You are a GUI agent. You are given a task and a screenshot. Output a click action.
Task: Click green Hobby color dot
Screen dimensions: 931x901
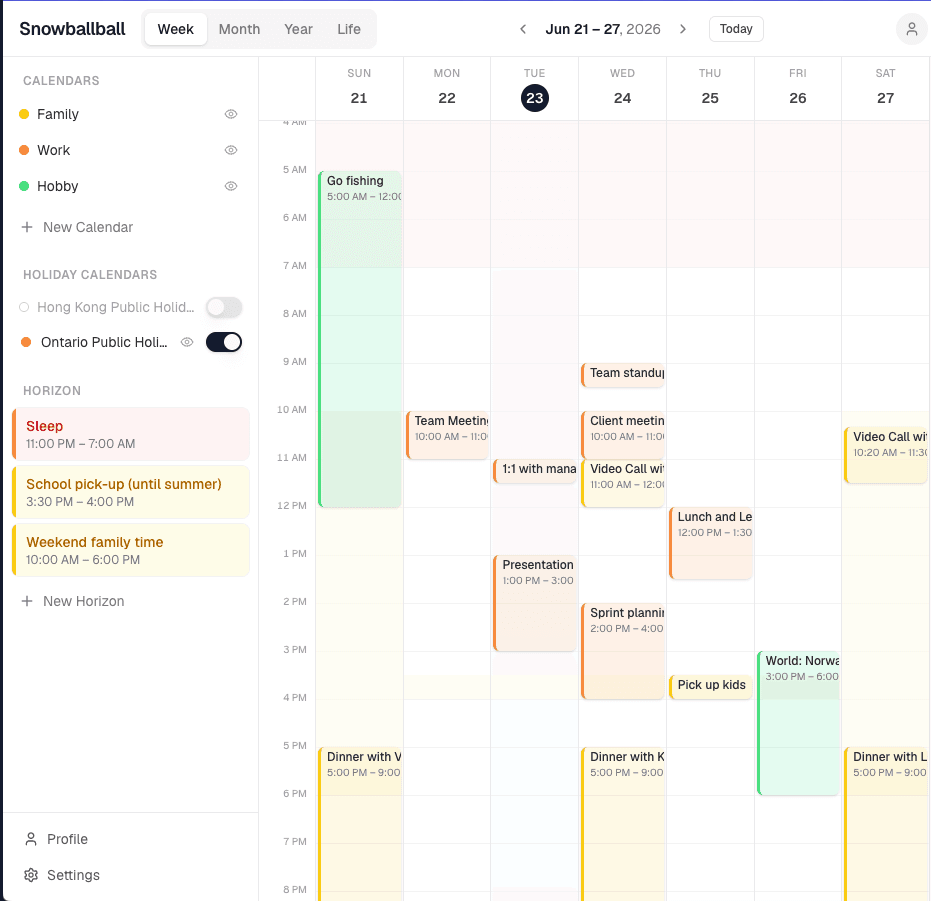(24, 186)
